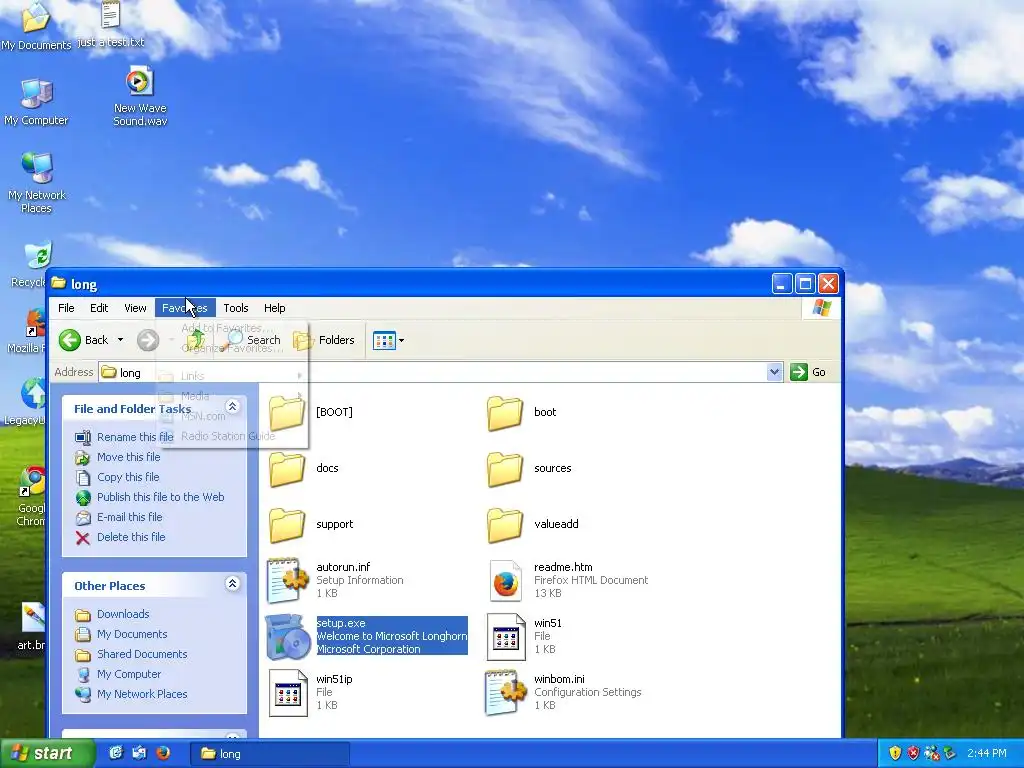Click the Delete this file red X icon
This screenshot has height=768, width=1024.
coord(83,537)
